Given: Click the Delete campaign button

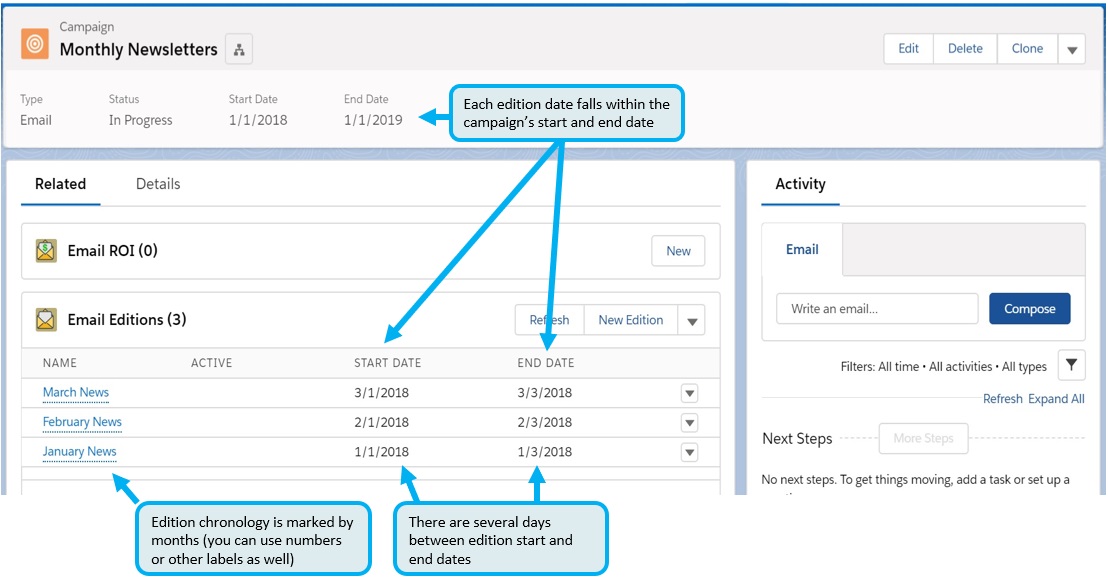Looking at the screenshot, I should pos(965,49).
